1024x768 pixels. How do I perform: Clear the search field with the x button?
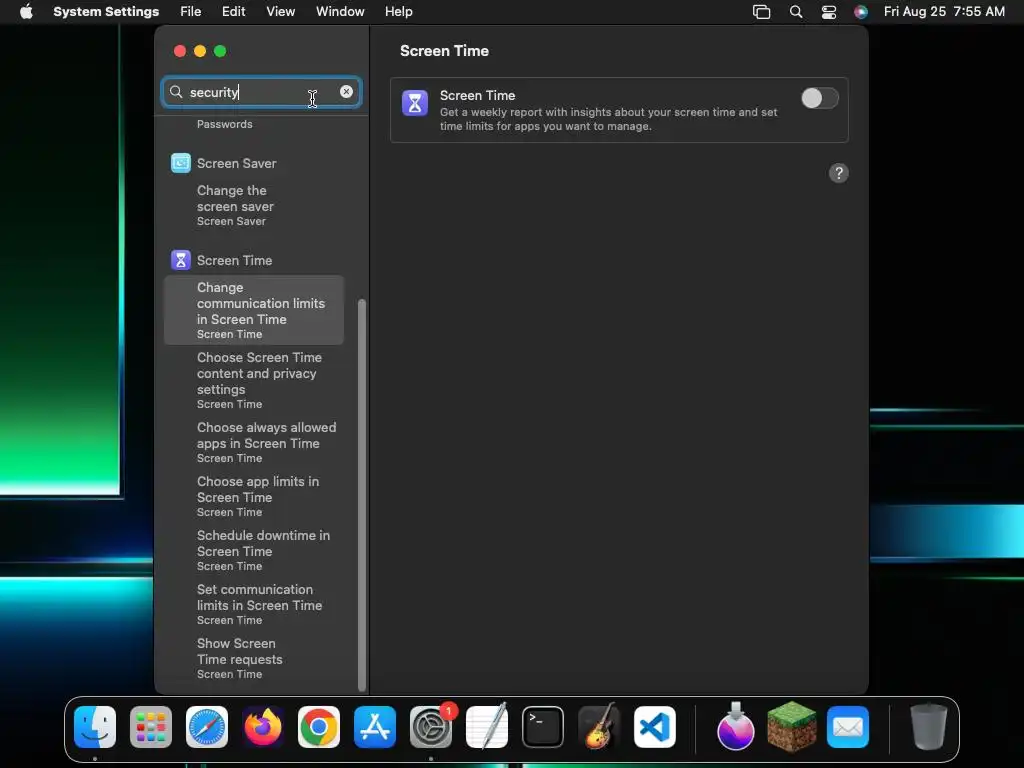coord(346,91)
